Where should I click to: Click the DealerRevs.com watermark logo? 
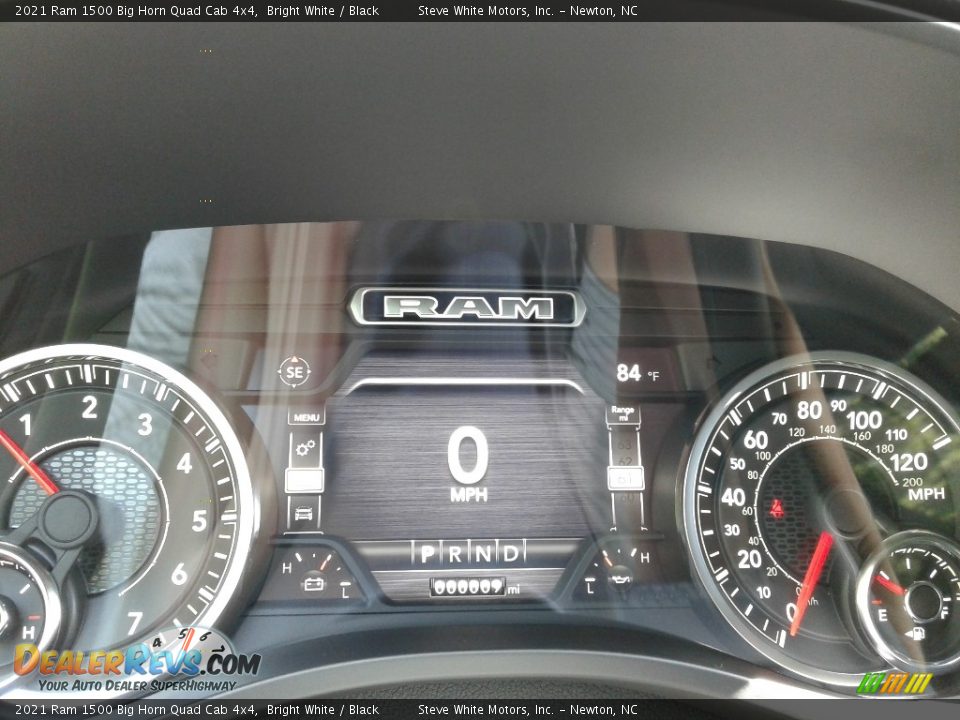[135, 663]
